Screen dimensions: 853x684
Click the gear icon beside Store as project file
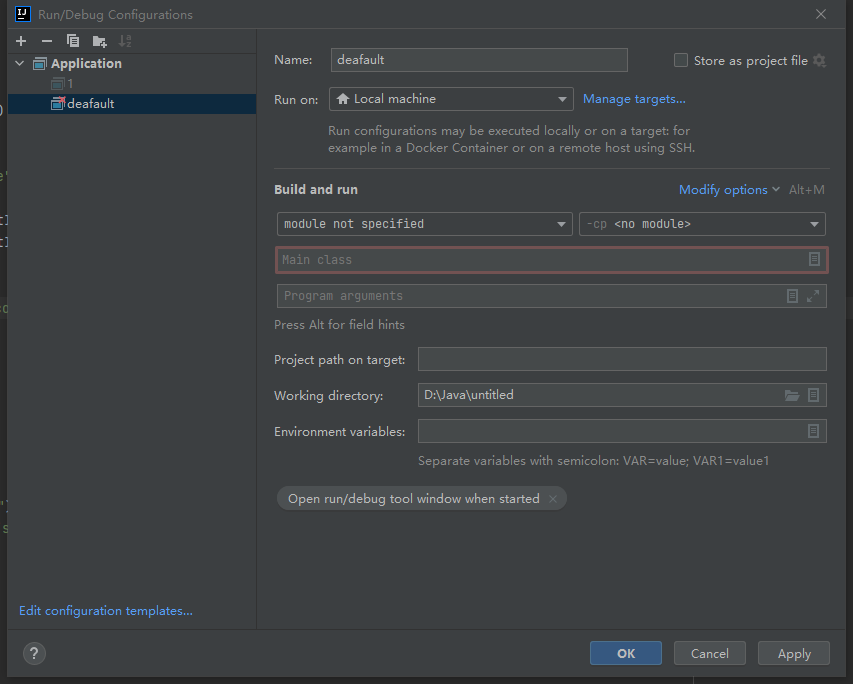pos(820,61)
